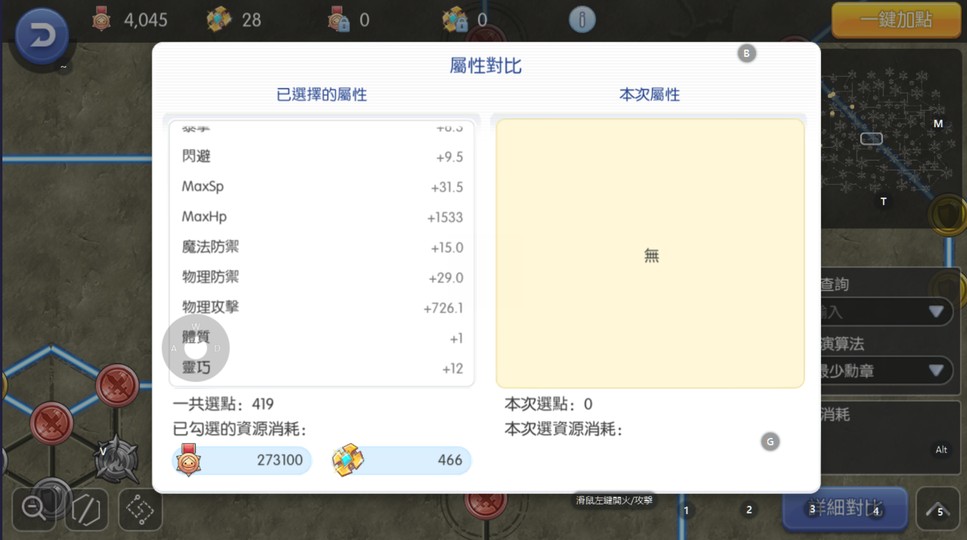Click the gold gem currency icon showing 28

click(x=218, y=19)
